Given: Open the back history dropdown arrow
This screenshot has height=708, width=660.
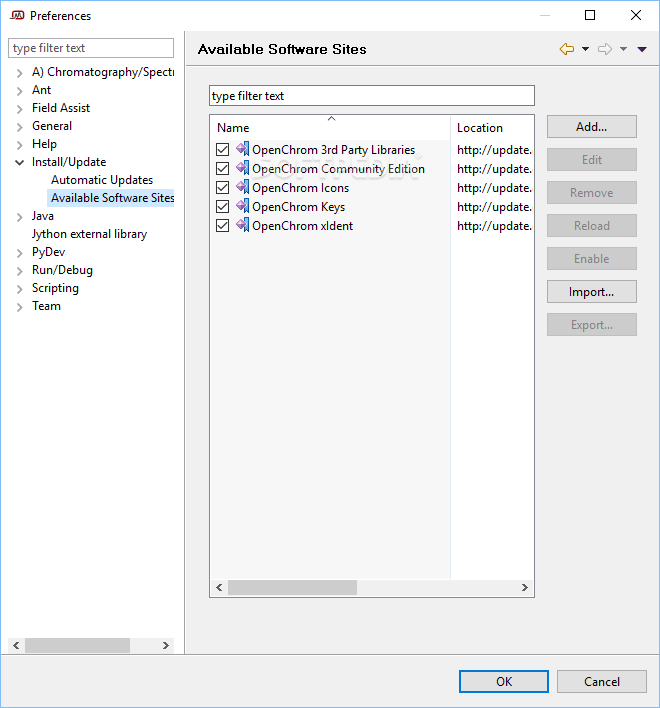Looking at the screenshot, I should tap(585, 49).
